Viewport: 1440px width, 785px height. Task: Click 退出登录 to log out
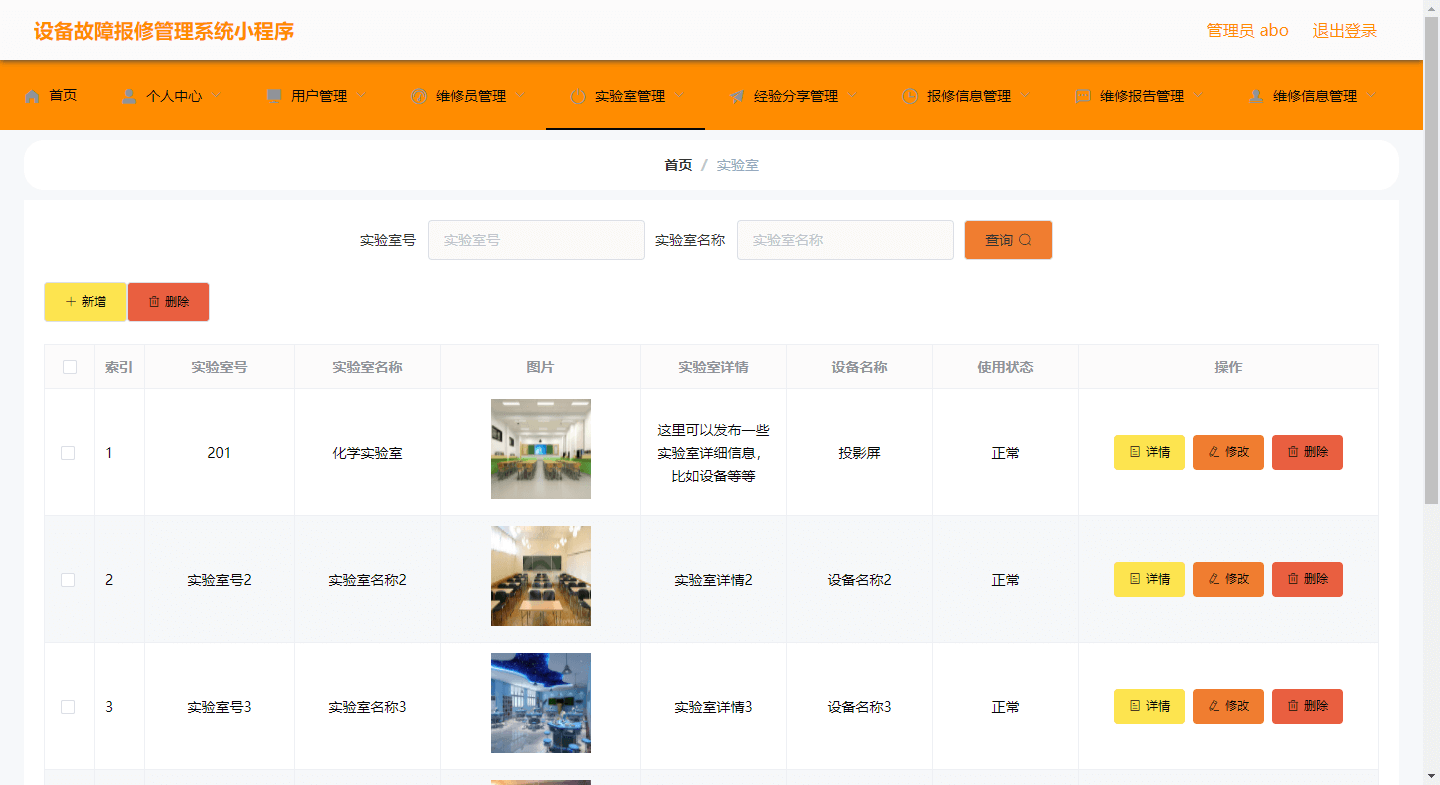1344,30
